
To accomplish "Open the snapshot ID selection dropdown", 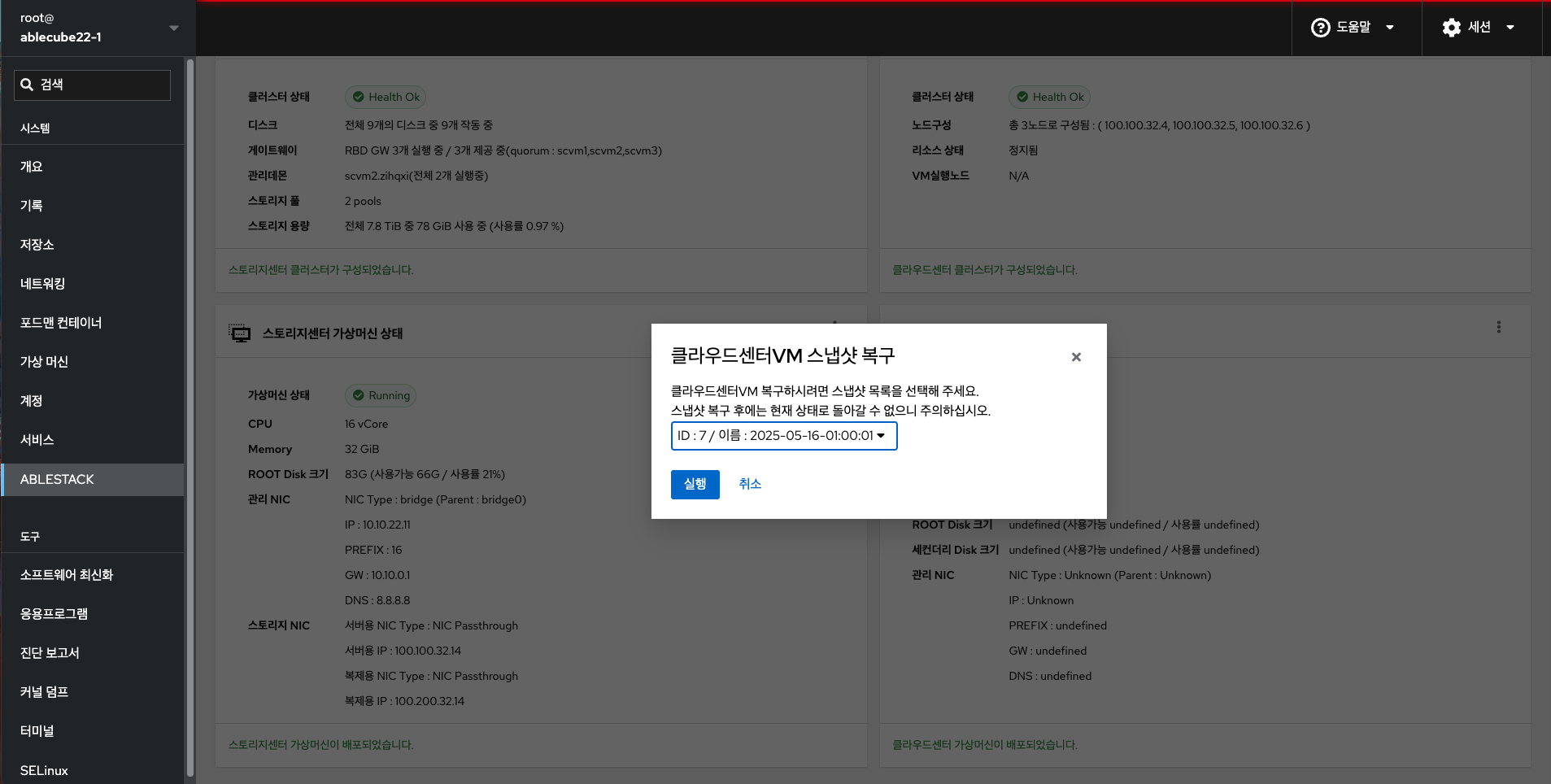I will 783,436.
